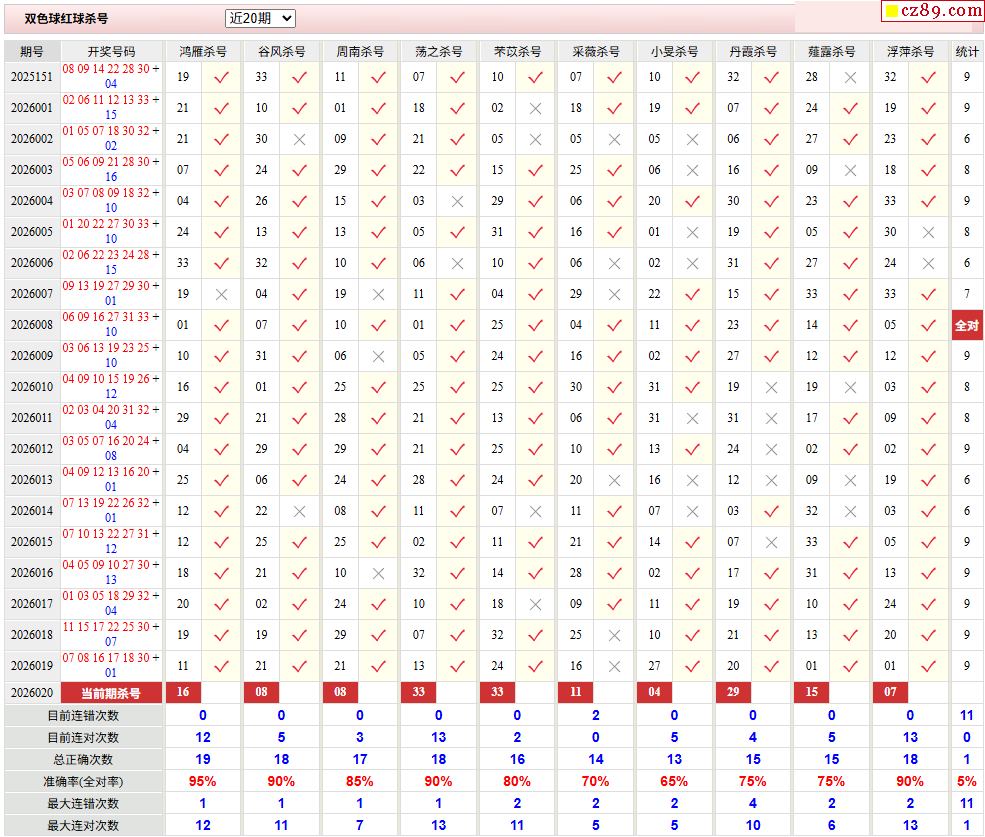The height and width of the screenshot is (837, 985).
Task: Click 谷风杀号 cross mark in row 2026002
Action: pyautogui.click(x=299, y=139)
